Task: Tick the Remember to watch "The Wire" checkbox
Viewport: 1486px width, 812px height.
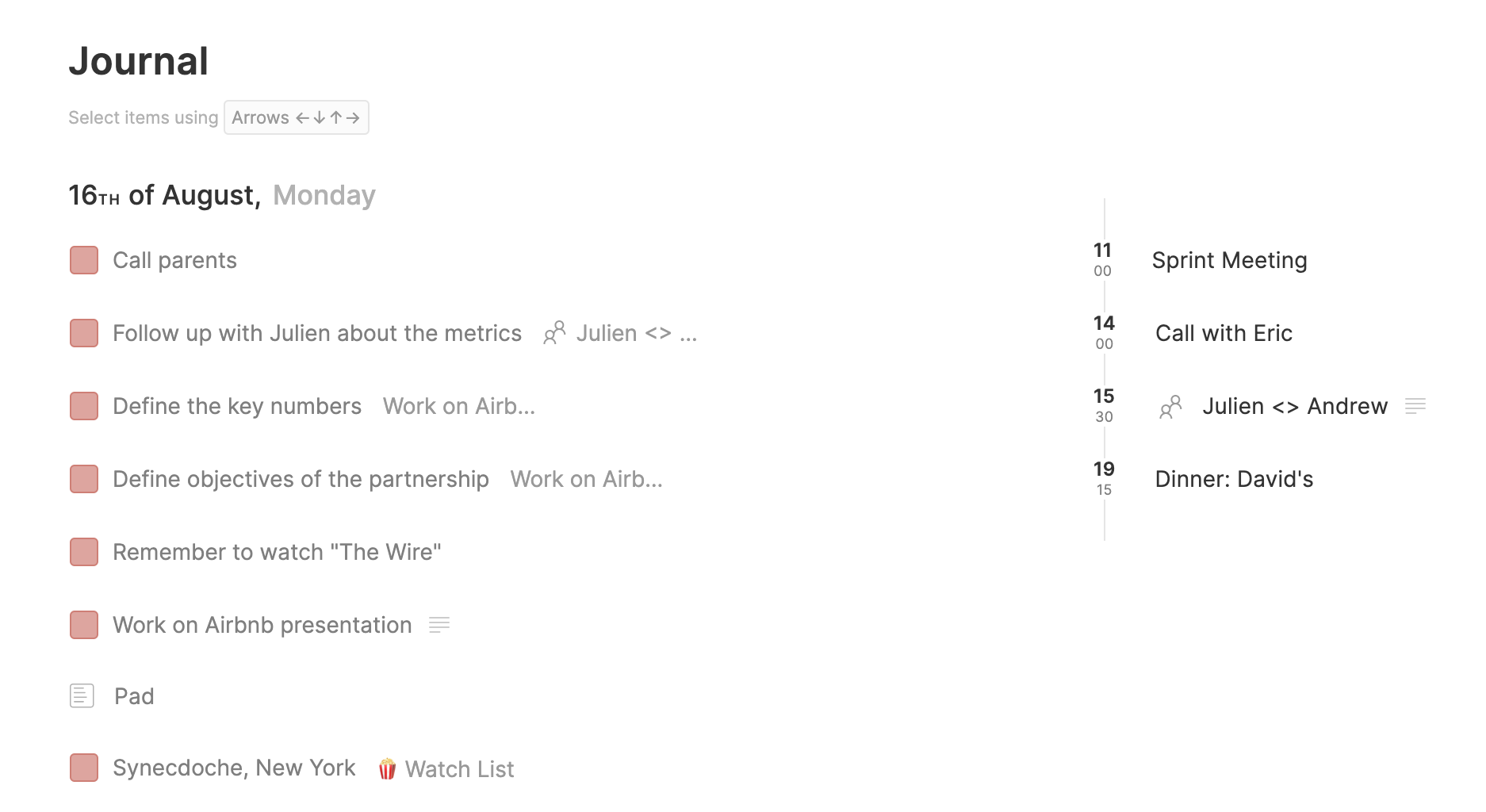Action: [84, 552]
